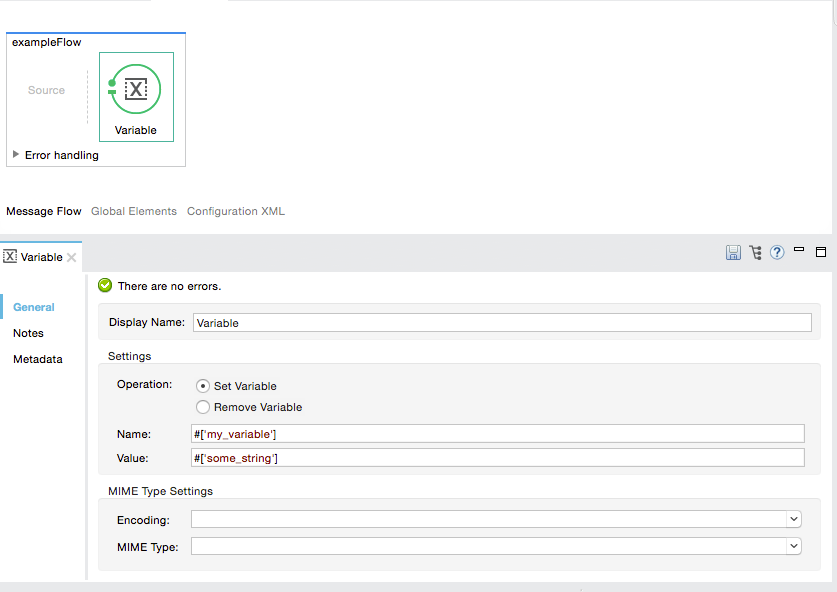This screenshot has height=592, width=837.
Task: Select the Set Variable operation radio button
Action: pyautogui.click(x=202, y=386)
